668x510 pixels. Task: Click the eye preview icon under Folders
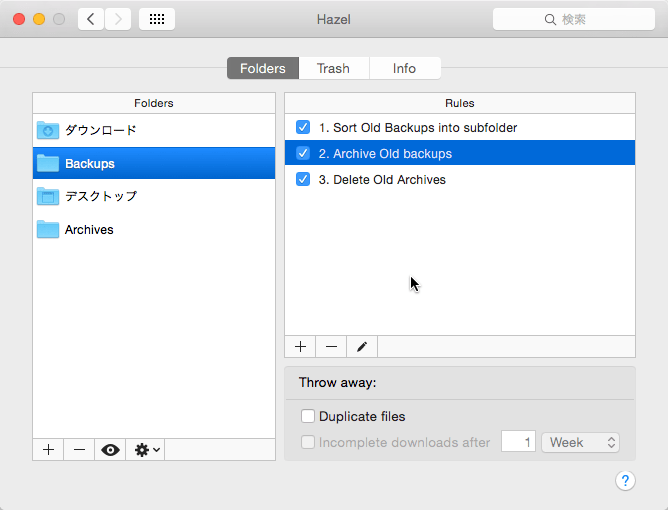coord(110,450)
